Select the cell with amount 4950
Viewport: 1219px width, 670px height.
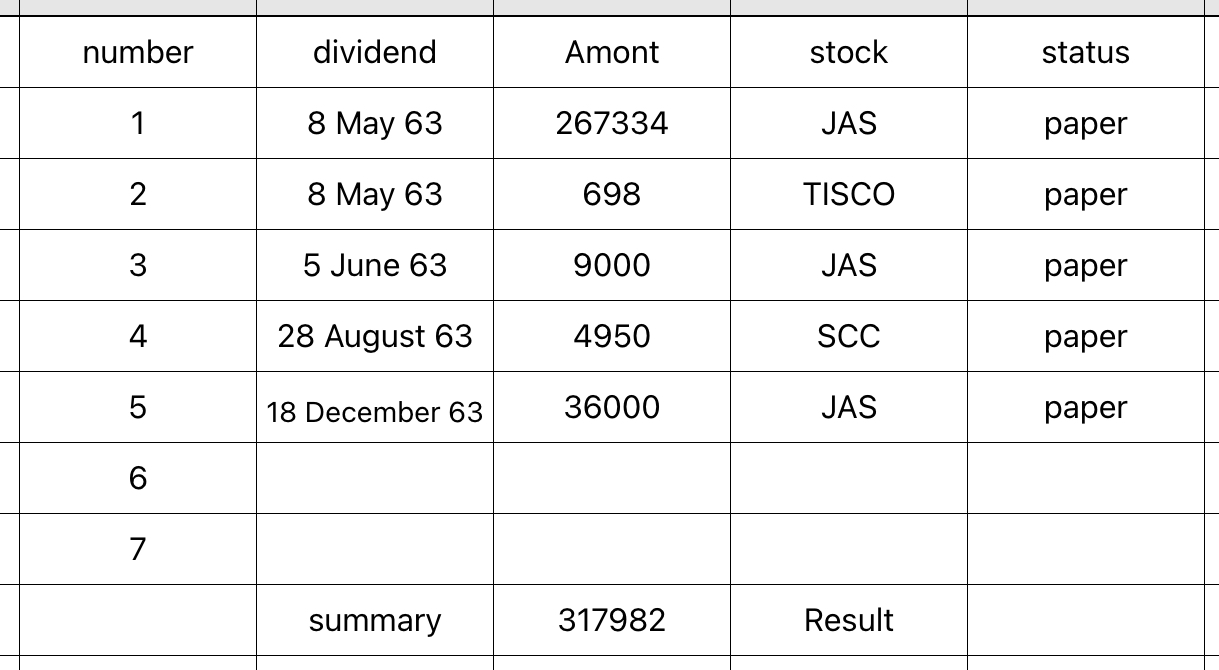point(612,336)
